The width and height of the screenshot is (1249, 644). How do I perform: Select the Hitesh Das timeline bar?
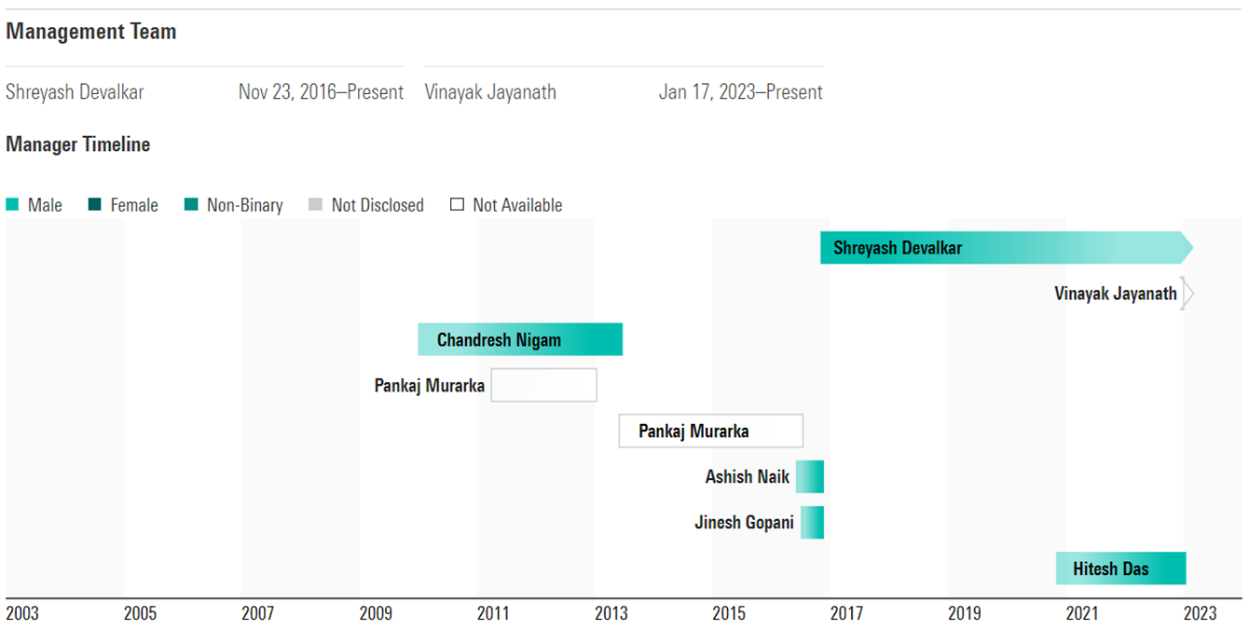click(1120, 569)
